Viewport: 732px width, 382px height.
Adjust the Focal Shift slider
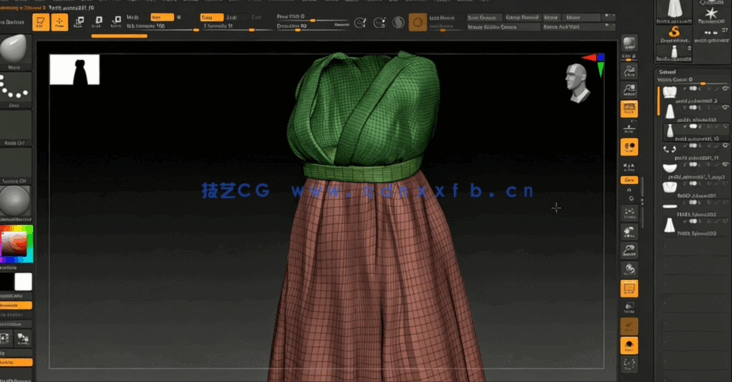pos(312,17)
